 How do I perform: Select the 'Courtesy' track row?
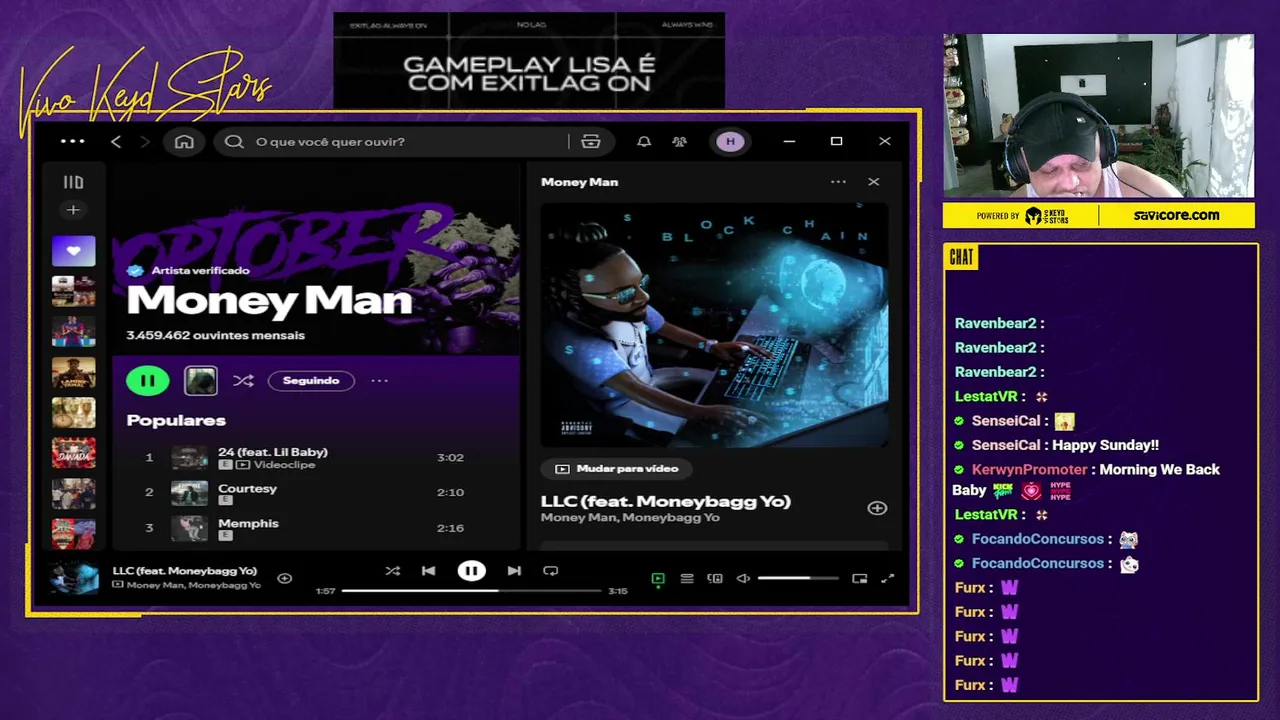pyautogui.click(x=315, y=493)
